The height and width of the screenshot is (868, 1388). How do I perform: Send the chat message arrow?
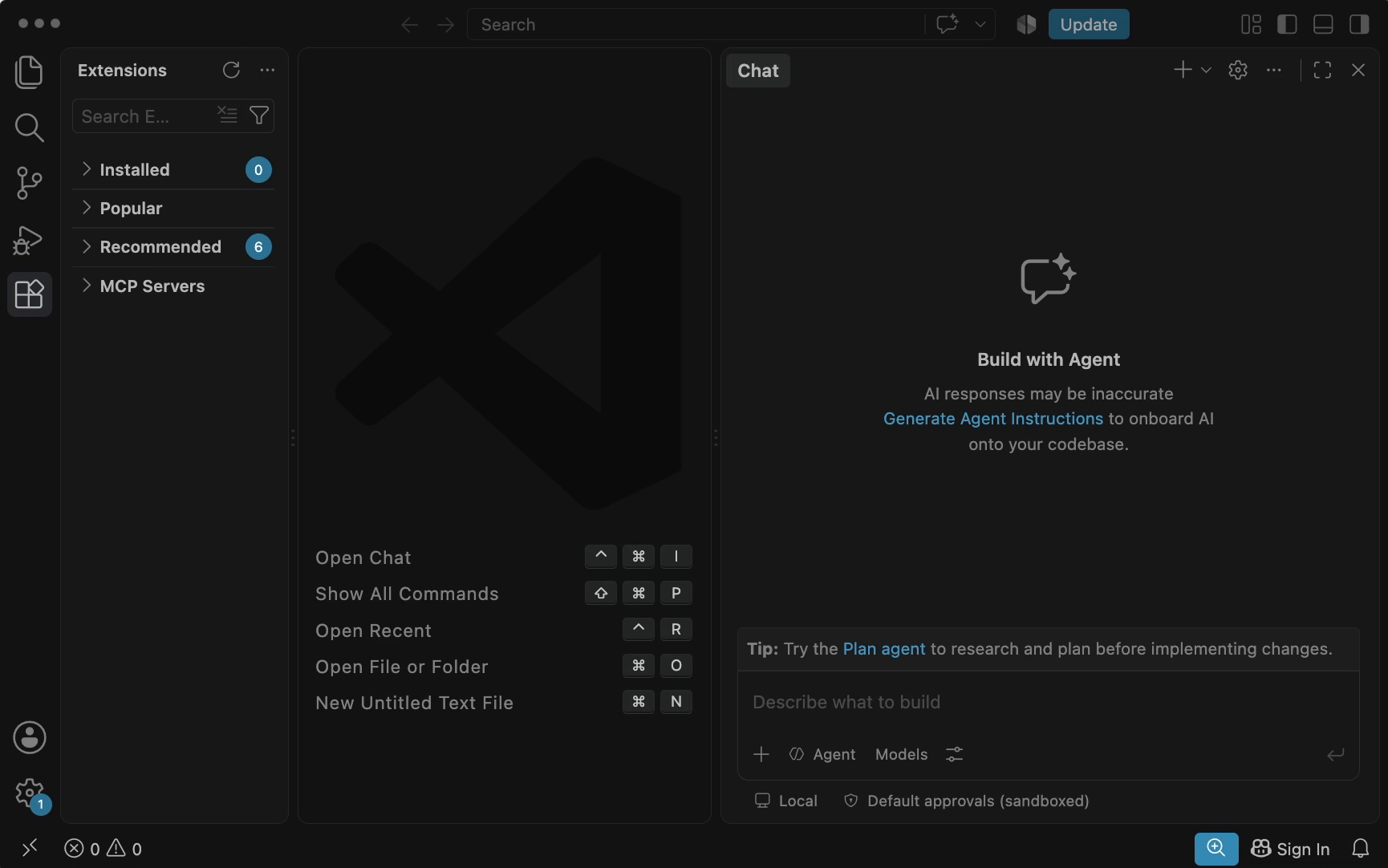tap(1336, 754)
